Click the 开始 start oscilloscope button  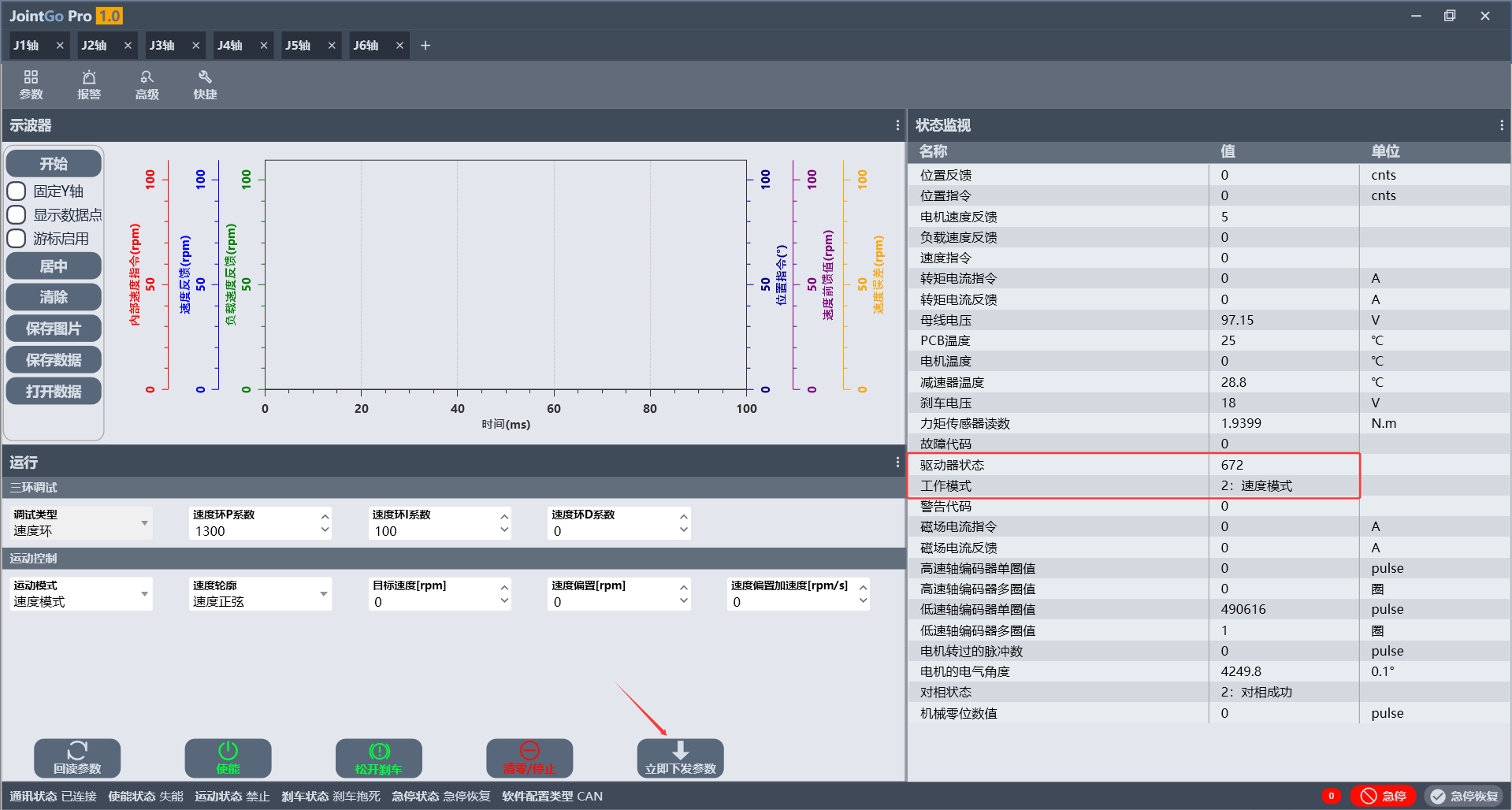(x=54, y=164)
